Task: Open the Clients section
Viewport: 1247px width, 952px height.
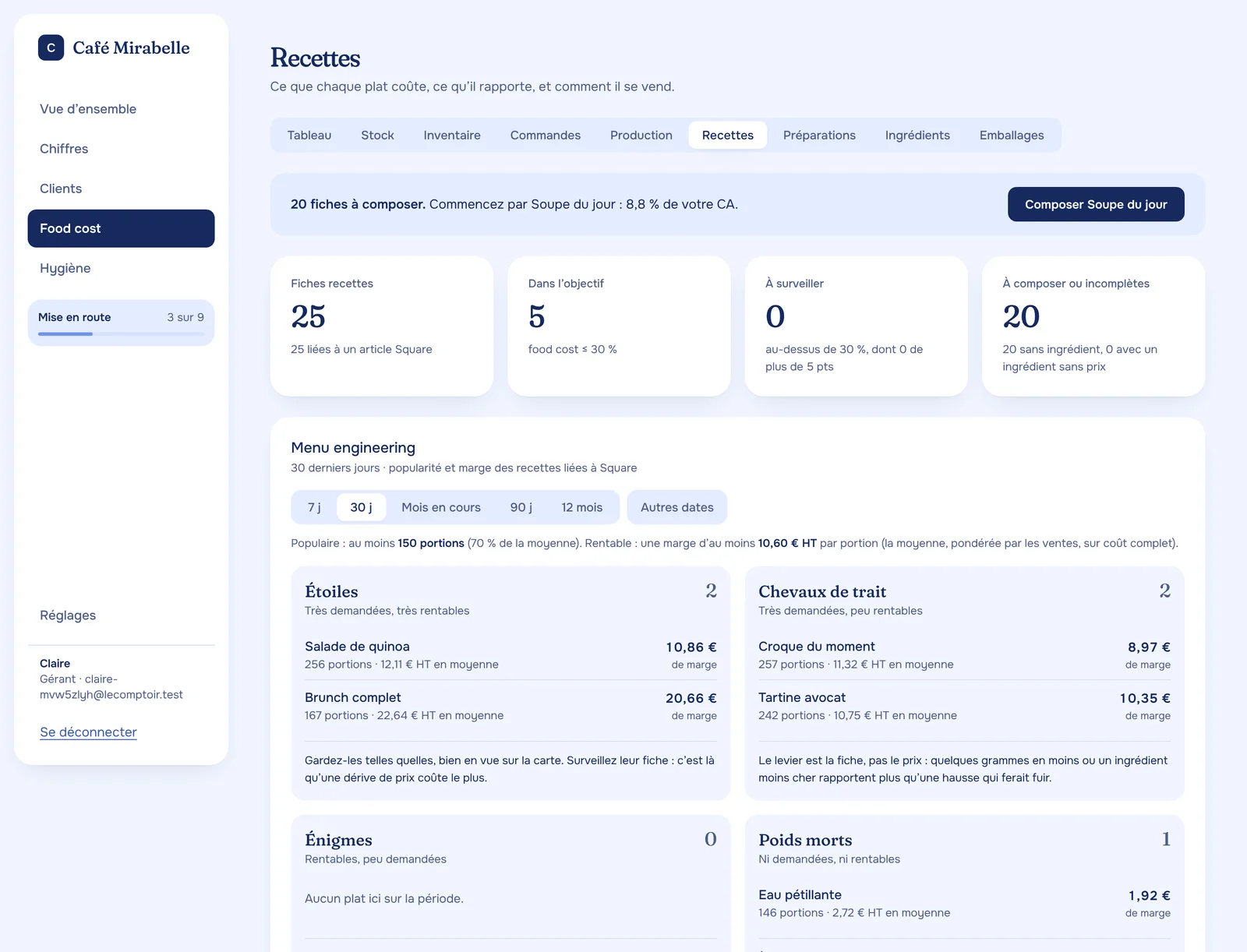Action: click(121, 189)
